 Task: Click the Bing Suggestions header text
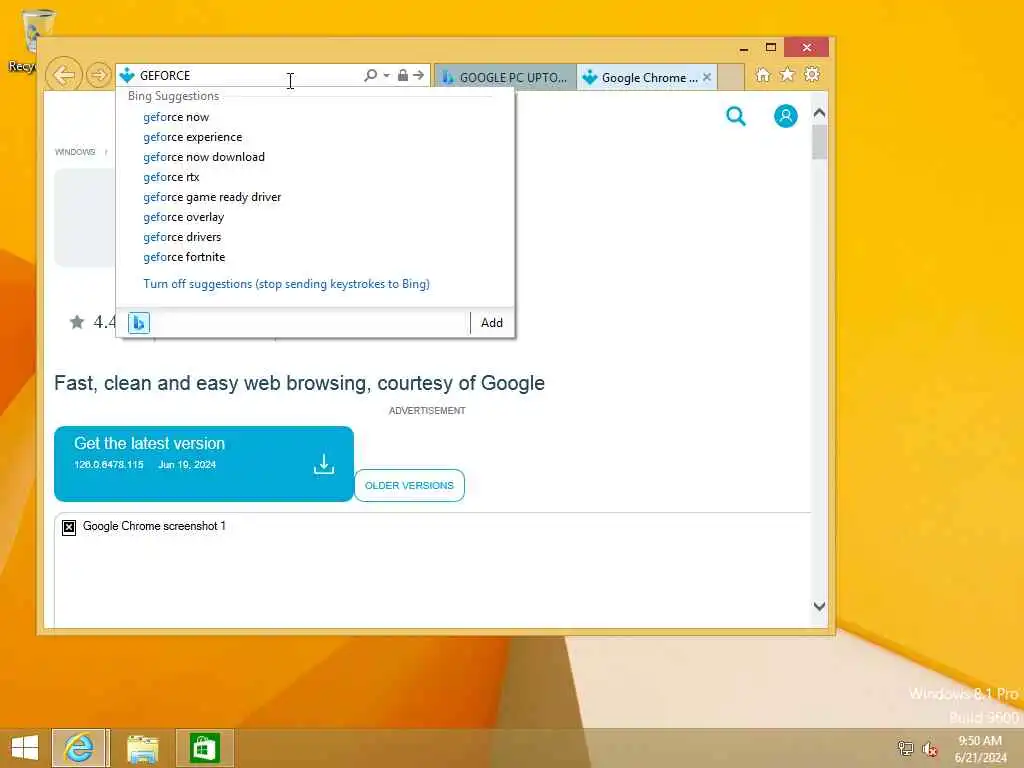click(173, 96)
